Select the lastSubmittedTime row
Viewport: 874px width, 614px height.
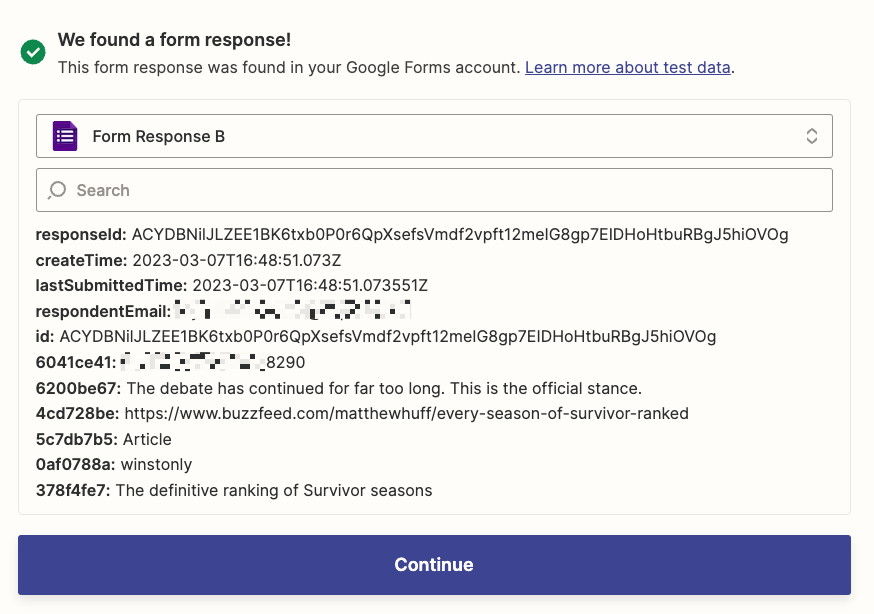click(232, 286)
